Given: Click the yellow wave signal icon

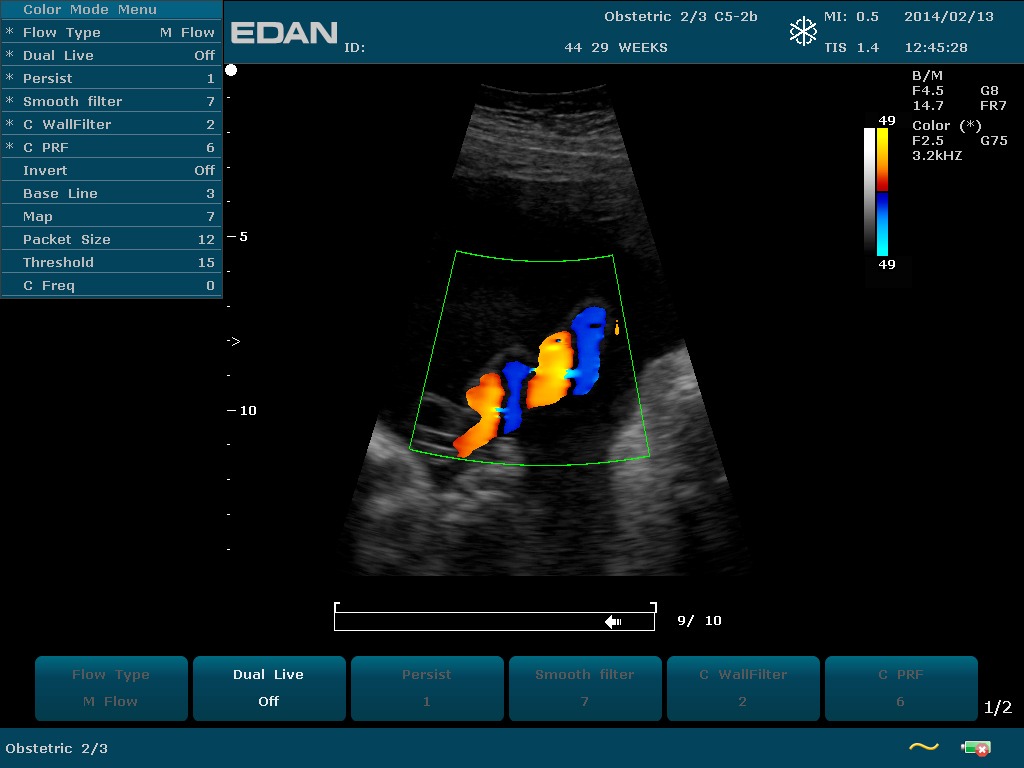Looking at the screenshot, I should [x=923, y=747].
